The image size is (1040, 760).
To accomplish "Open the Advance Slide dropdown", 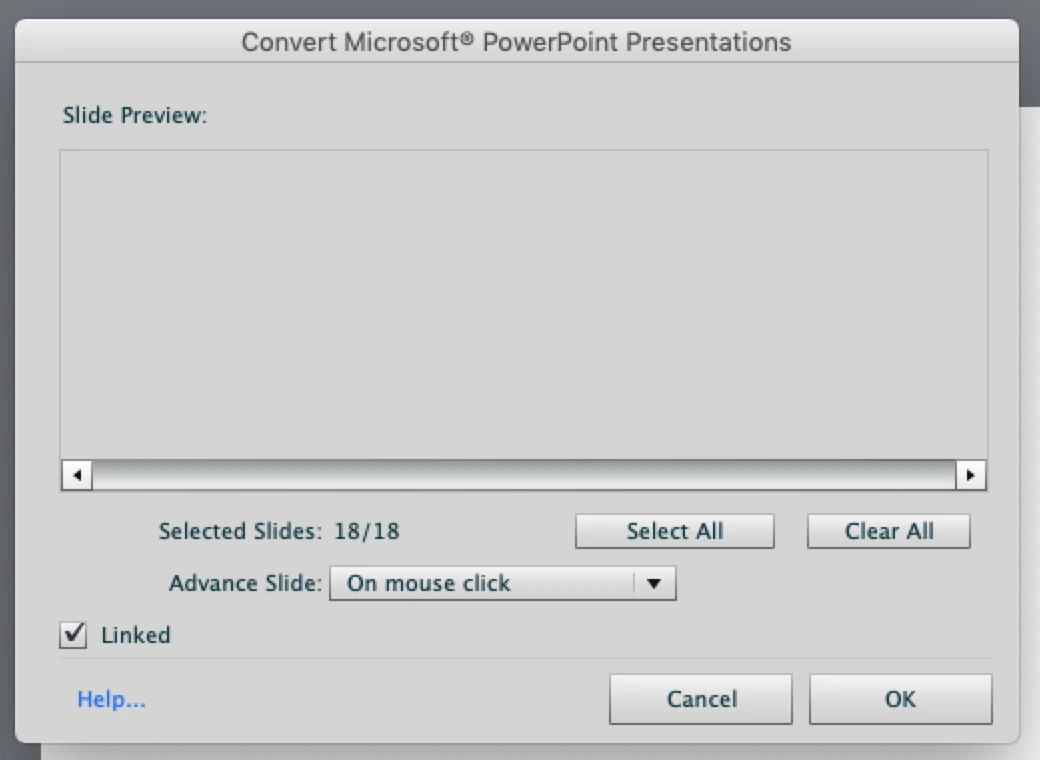I will tap(503, 583).
